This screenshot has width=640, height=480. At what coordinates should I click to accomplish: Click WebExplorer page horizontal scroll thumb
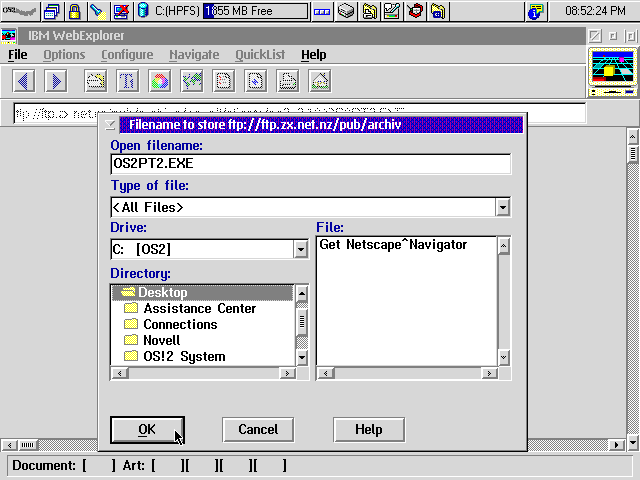pyautogui.click(x=28, y=444)
